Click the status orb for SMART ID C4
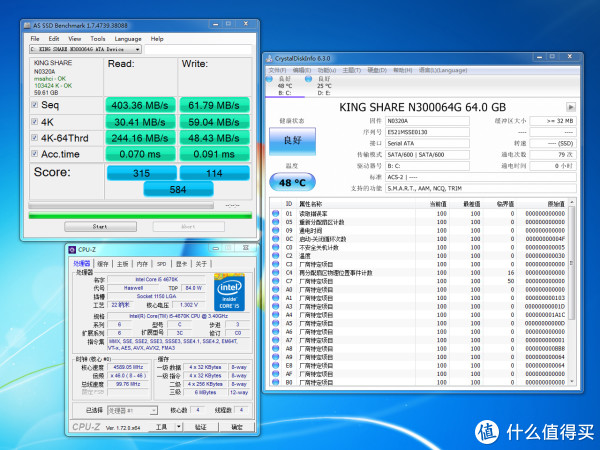 276,272
